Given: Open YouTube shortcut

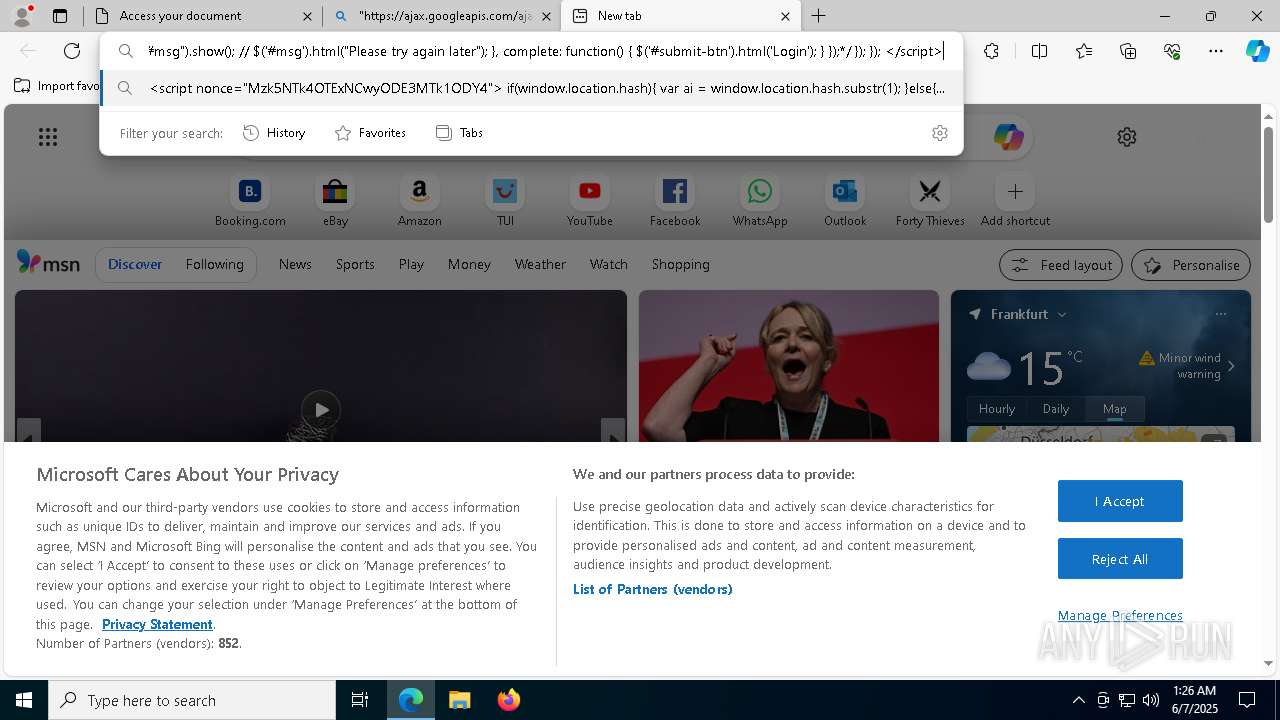Looking at the screenshot, I should (x=590, y=201).
